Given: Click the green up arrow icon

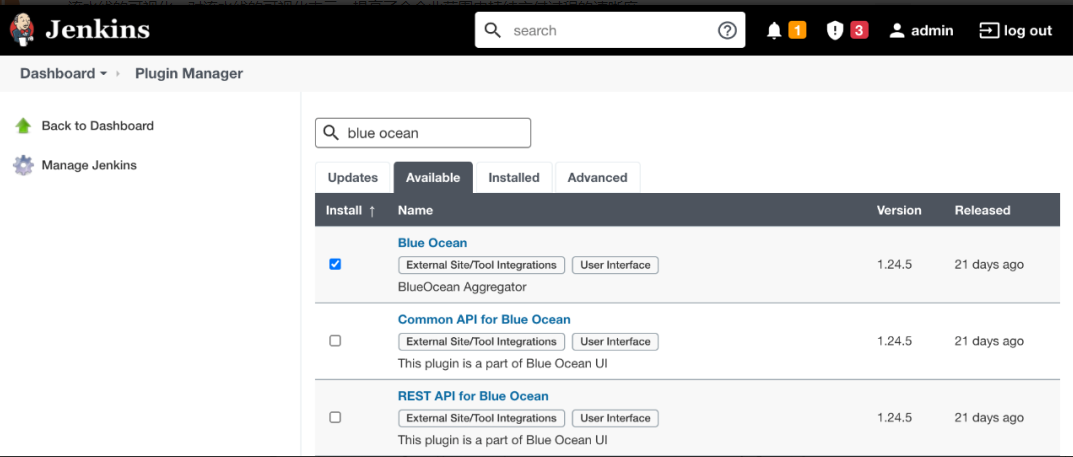Looking at the screenshot, I should 23,126.
